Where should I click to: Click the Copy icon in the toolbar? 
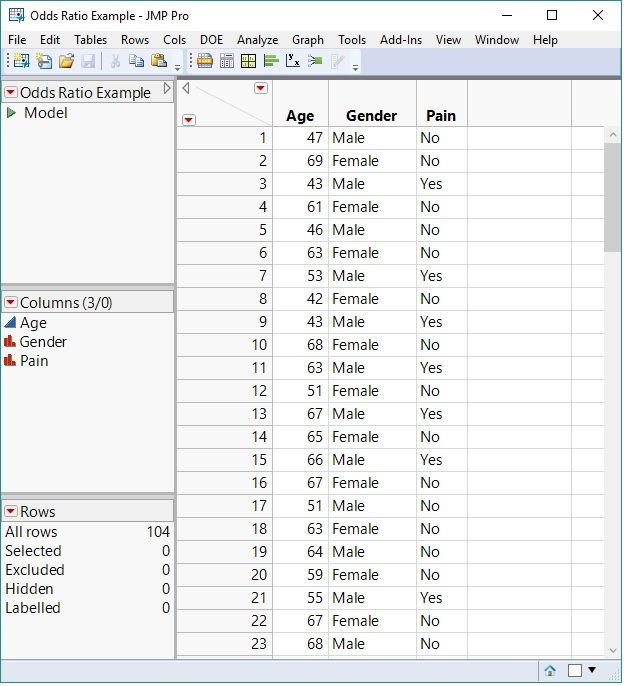136,61
